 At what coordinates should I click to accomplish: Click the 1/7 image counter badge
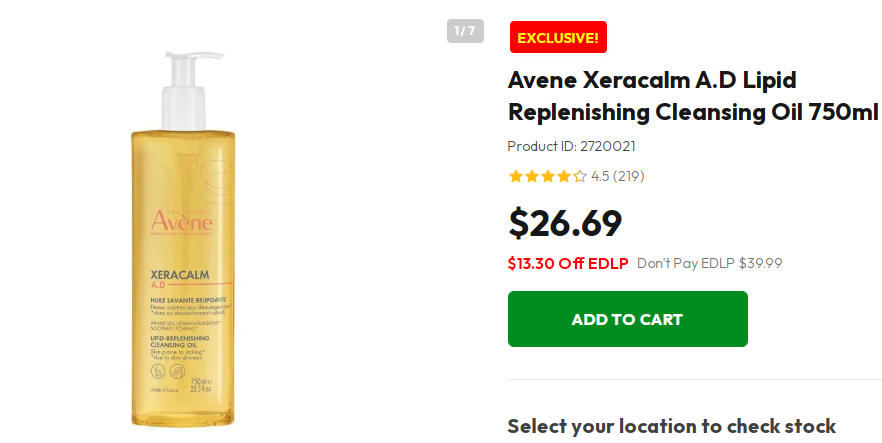465,31
